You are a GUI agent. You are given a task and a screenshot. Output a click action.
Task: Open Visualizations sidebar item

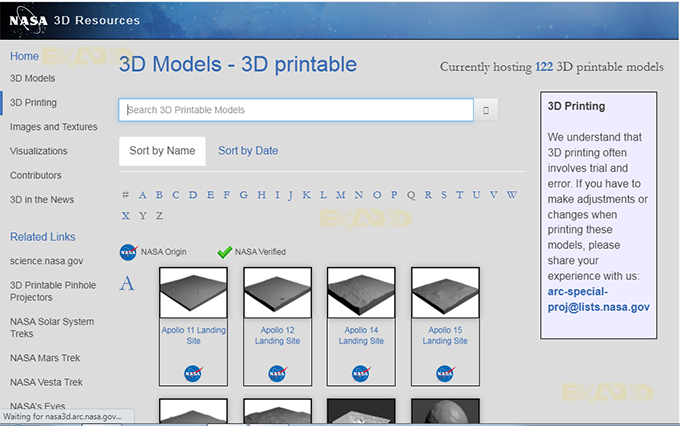click(39, 151)
